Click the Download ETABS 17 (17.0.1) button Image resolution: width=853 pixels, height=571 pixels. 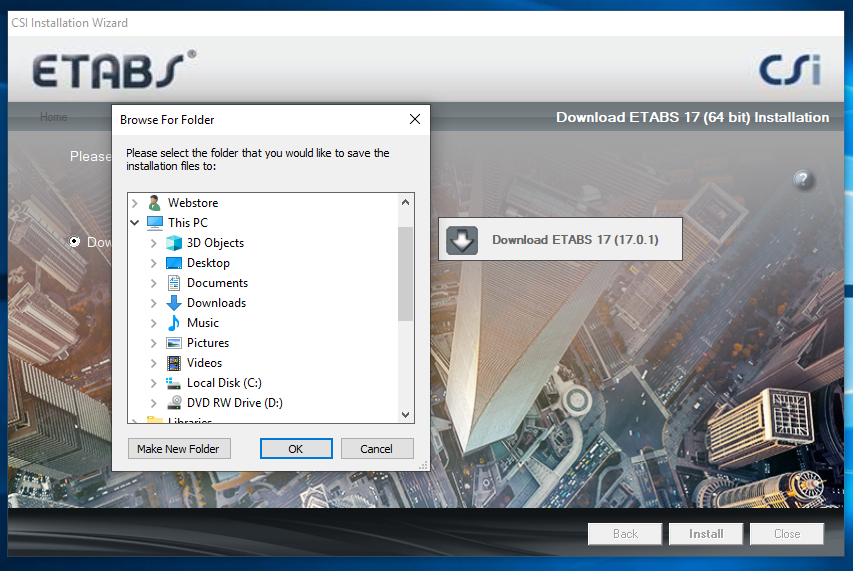point(560,239)
